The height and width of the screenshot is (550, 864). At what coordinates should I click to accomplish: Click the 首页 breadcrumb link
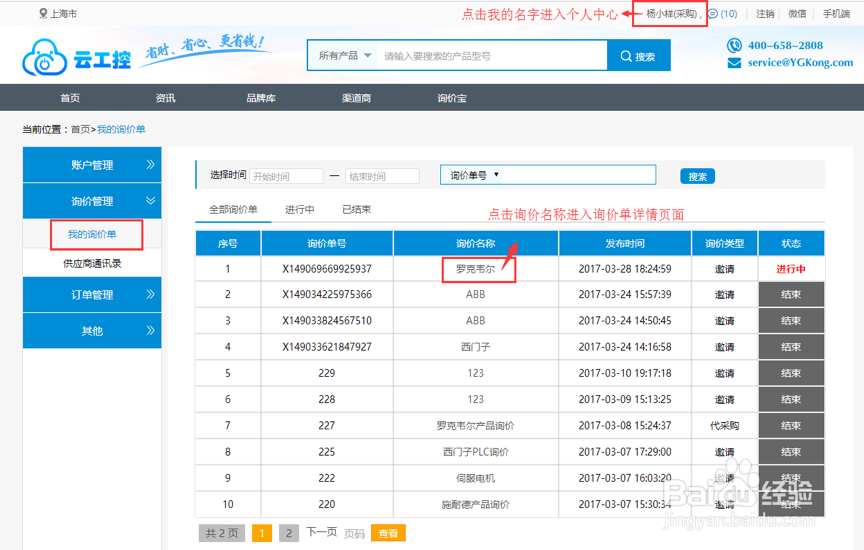point(80,130)
